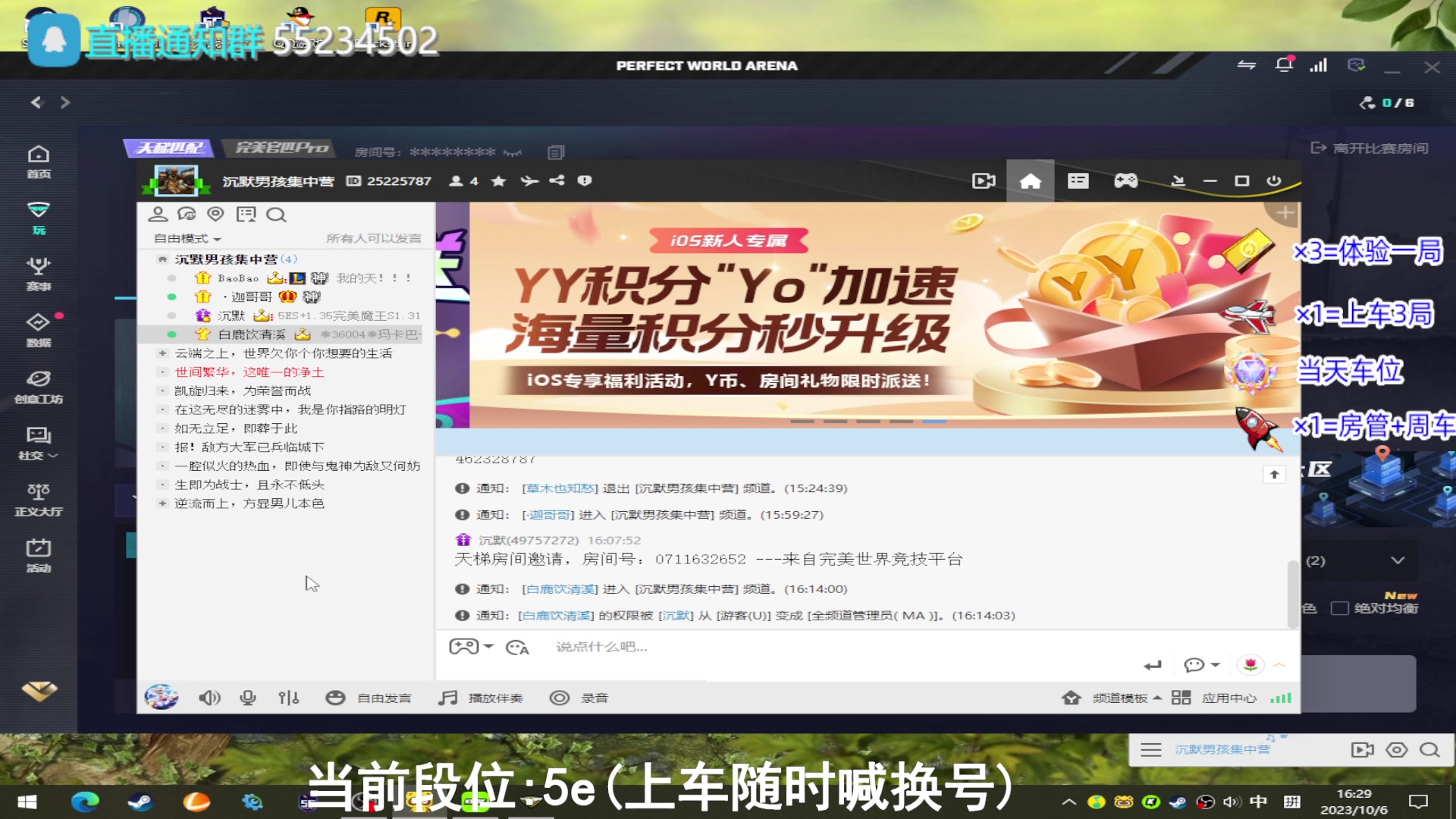This screenshot has width=1456, height=819.
Task: Collapse the 沉默男孩集中营 channel tree node
Action: click(x=162, y=259)
